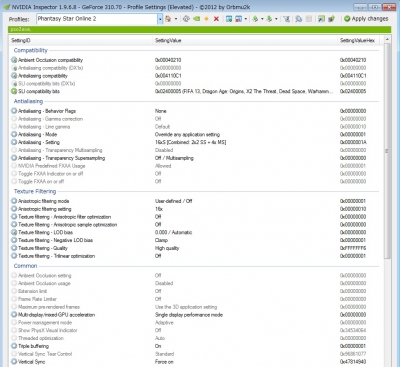
Task: Click the Phantasy Star Online 2 profile field
Action: tap(97, 19)
